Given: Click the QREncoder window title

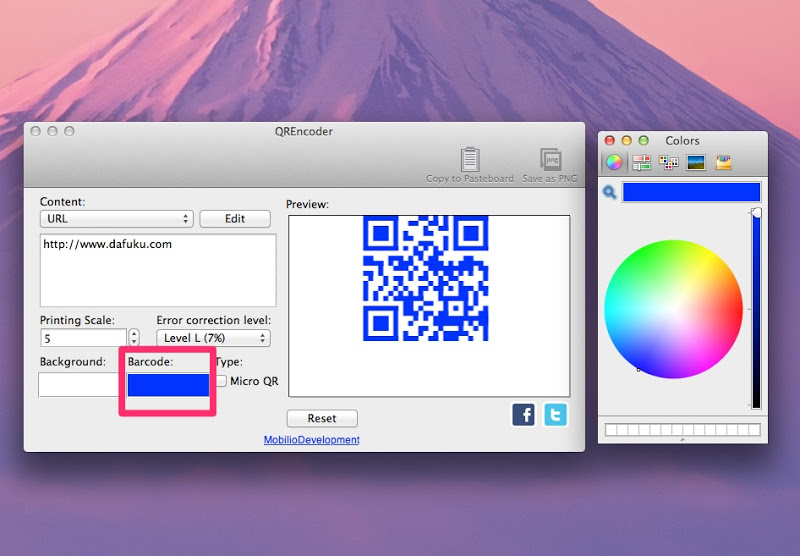Looking at the screenshot, I should coord(304,131).
